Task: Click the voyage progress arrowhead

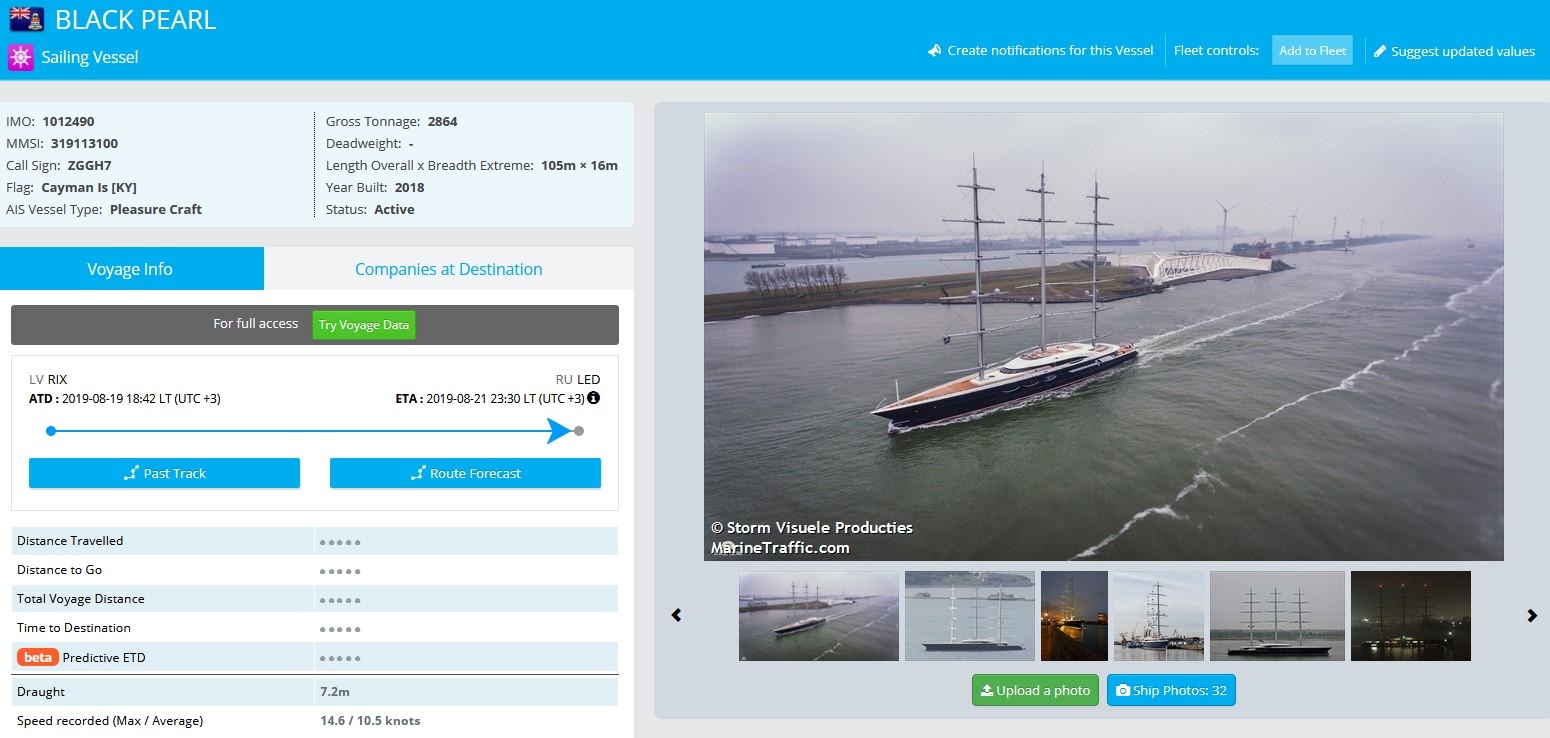Action: pyautogui.click(x=559, y=431)
